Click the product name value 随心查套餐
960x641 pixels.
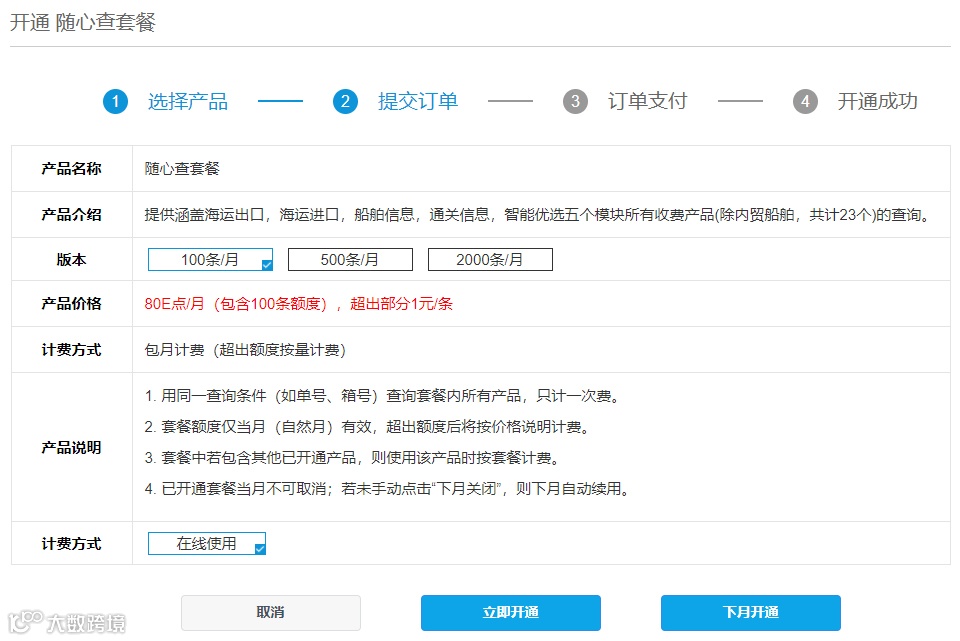click(182, 169)
